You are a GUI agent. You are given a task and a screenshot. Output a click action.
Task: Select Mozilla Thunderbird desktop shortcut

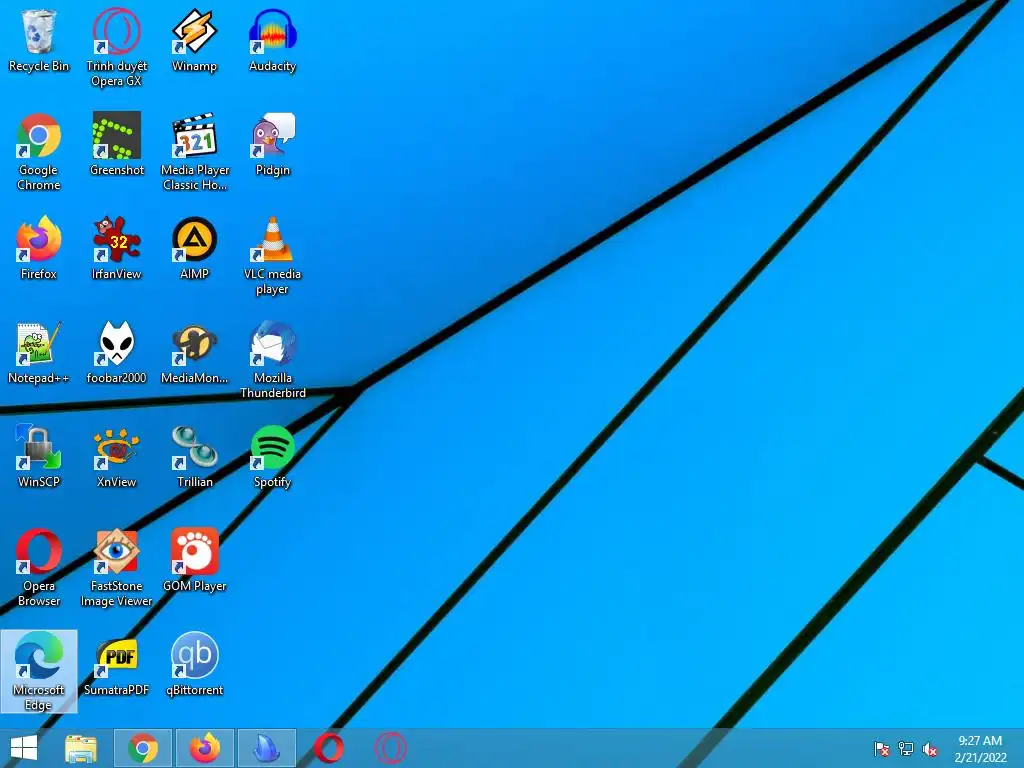click(272, 359)
